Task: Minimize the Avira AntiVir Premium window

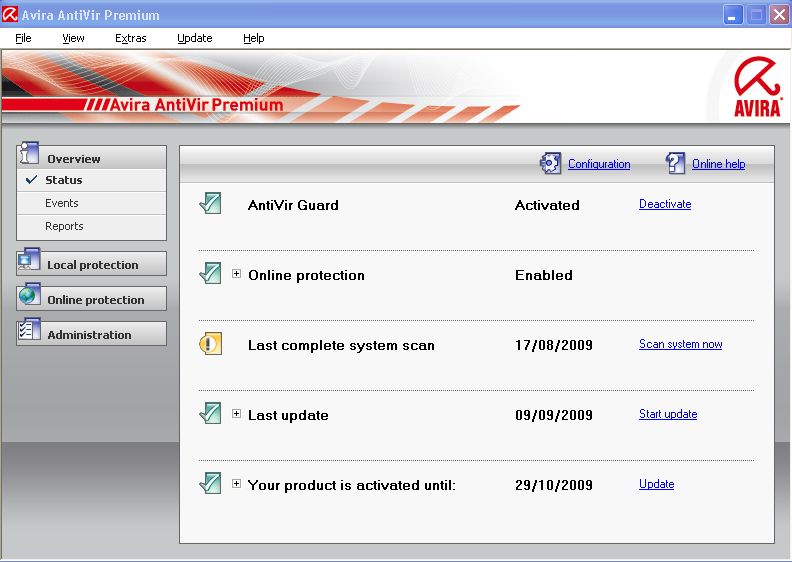Action: coord(732,15)
